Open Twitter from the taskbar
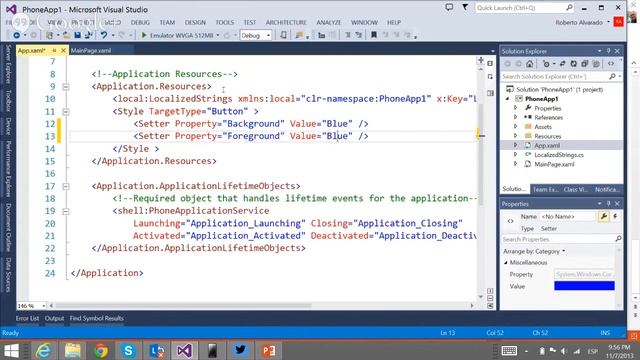The image size is (640, 360). [x=240, y=351]
